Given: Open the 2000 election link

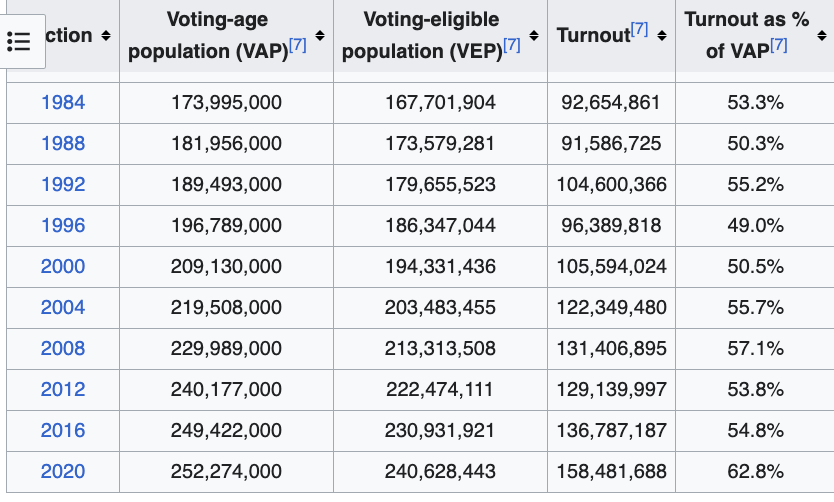Looking at the screenshot, I should point(63,266).
